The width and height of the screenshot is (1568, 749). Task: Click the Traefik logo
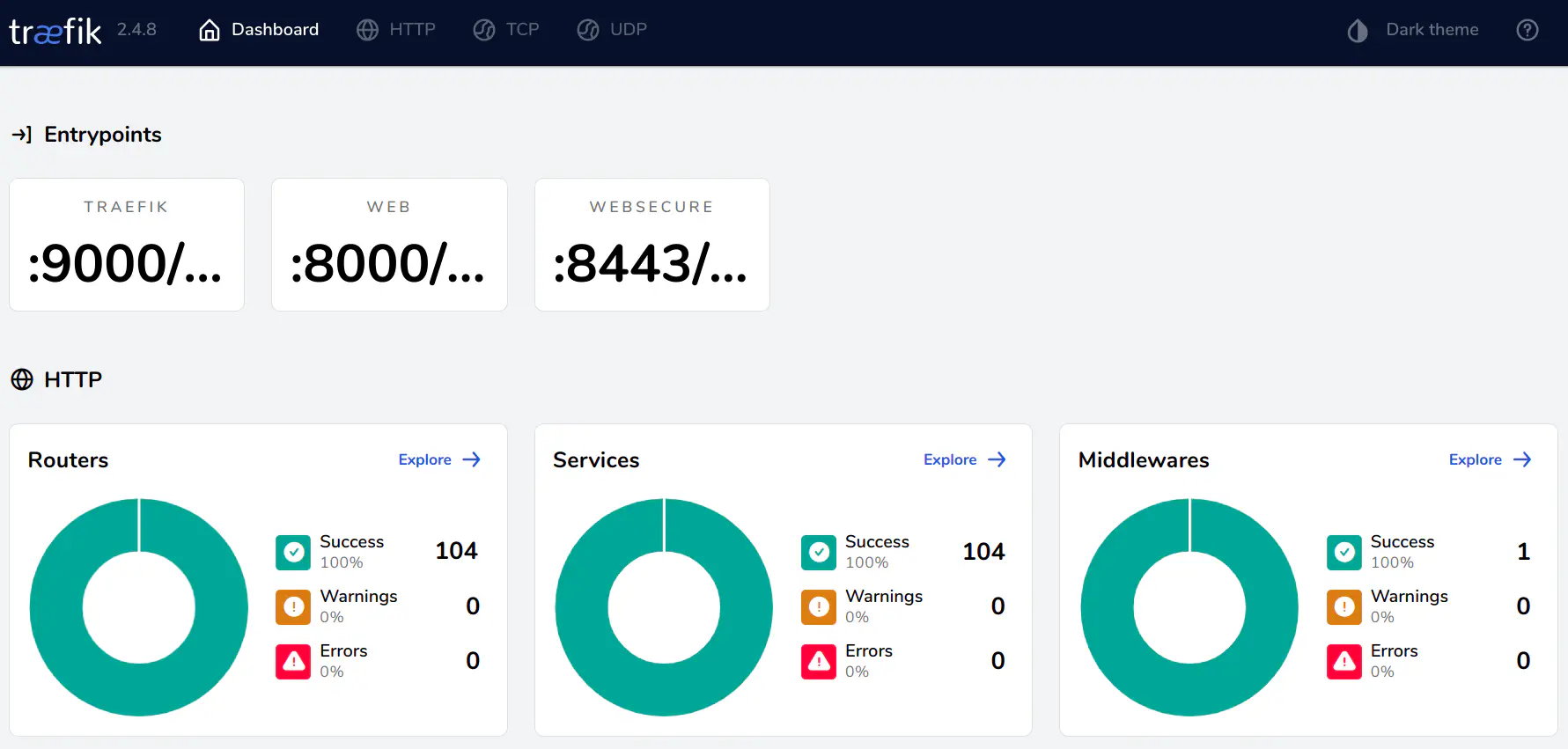[55, 32]
